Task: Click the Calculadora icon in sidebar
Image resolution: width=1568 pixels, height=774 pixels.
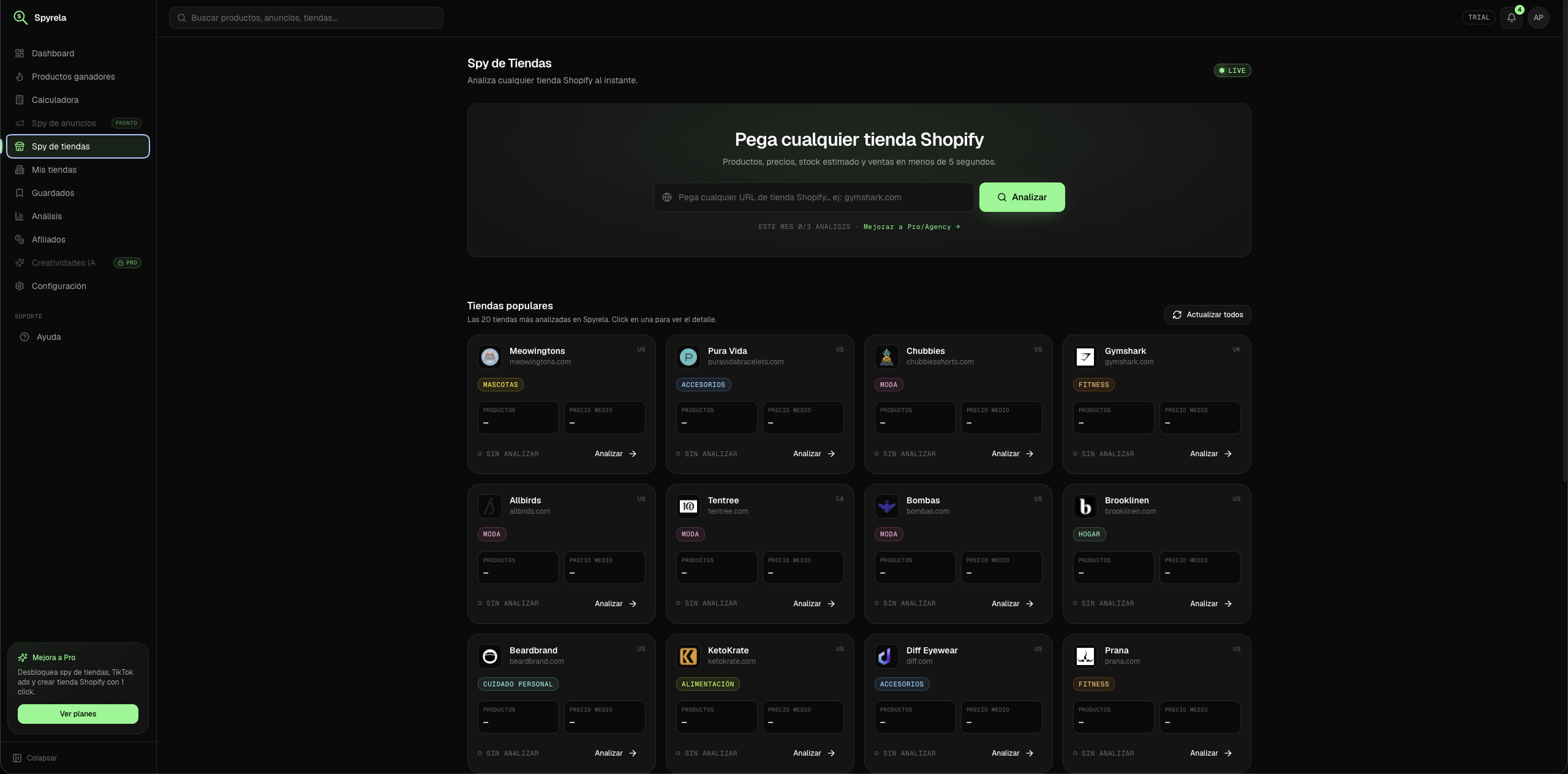Action: coord(20,100)
